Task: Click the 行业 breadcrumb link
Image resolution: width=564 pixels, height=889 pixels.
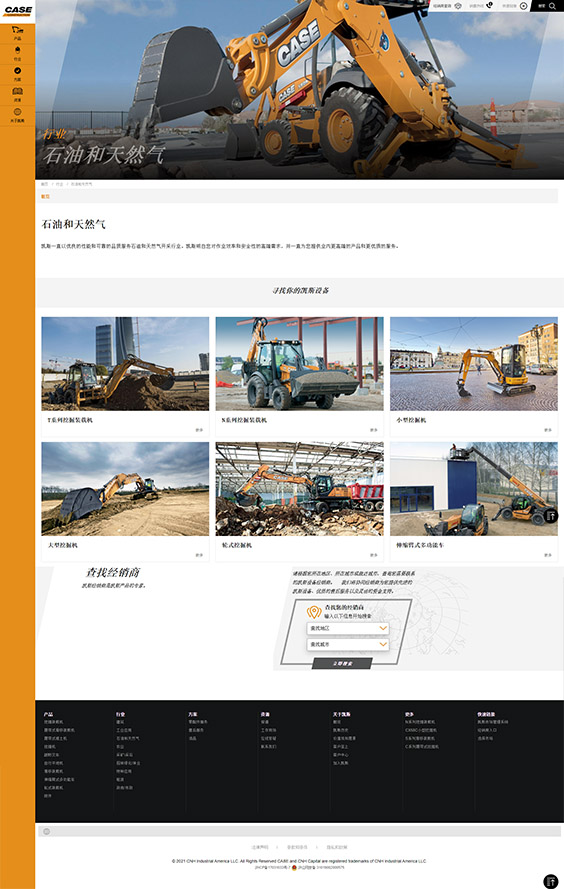Action: [x=59, y=184]
